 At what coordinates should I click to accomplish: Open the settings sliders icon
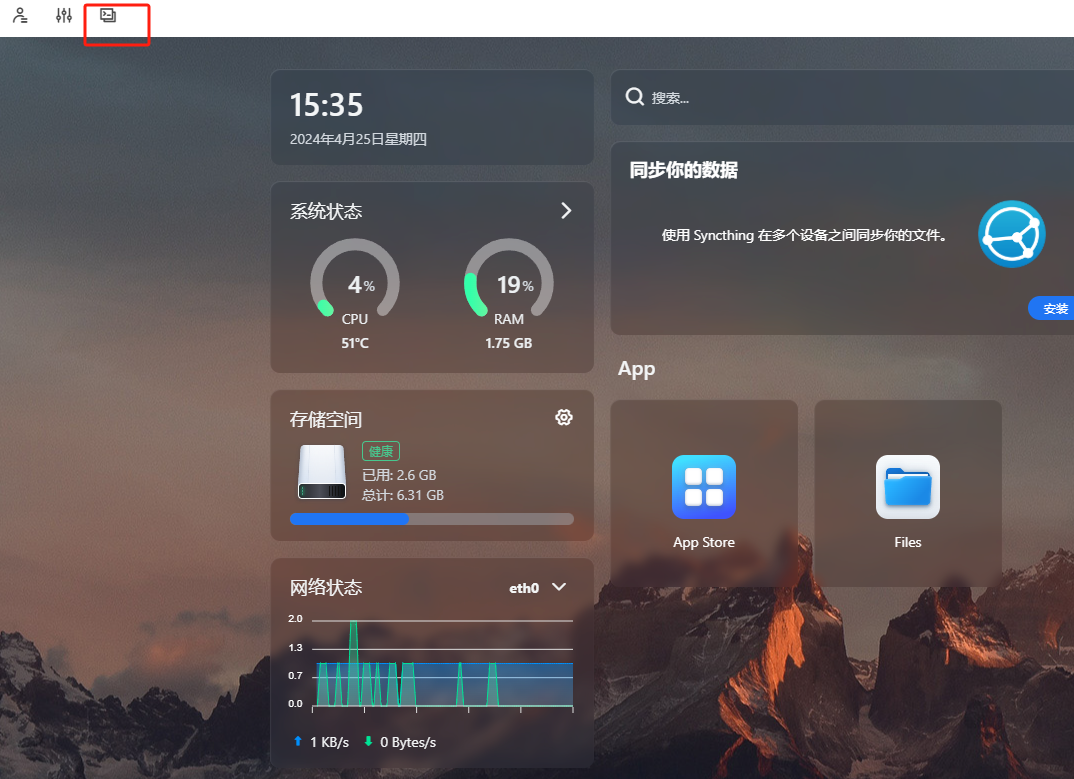[x=64, y=16]
